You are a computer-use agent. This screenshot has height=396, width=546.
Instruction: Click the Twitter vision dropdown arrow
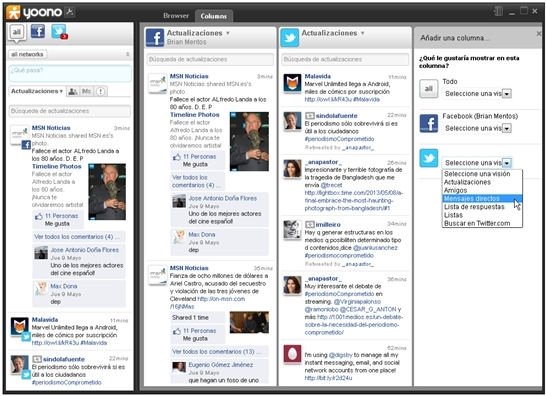point(507,163)
